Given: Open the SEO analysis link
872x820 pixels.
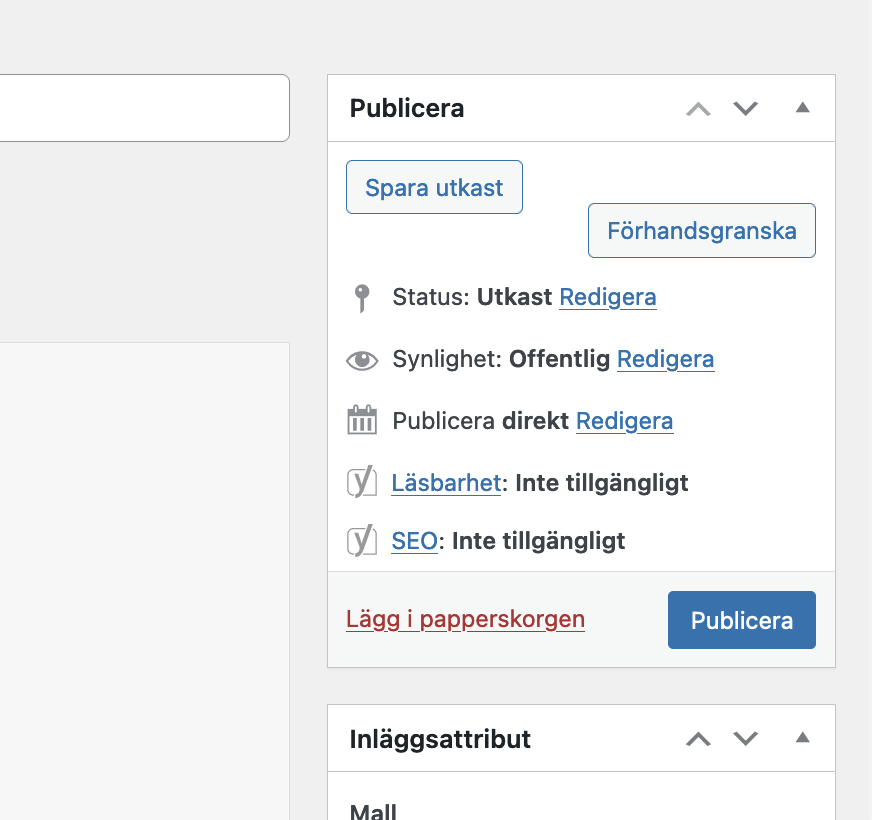Looking at the screenshot, I should [x=413, y=540].
